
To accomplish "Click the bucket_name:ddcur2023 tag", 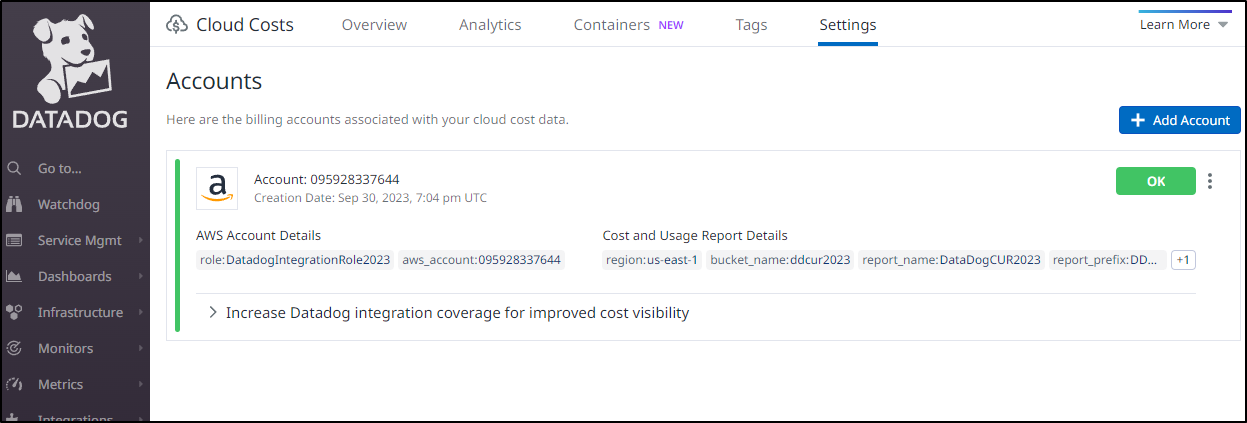I will 780,260.
